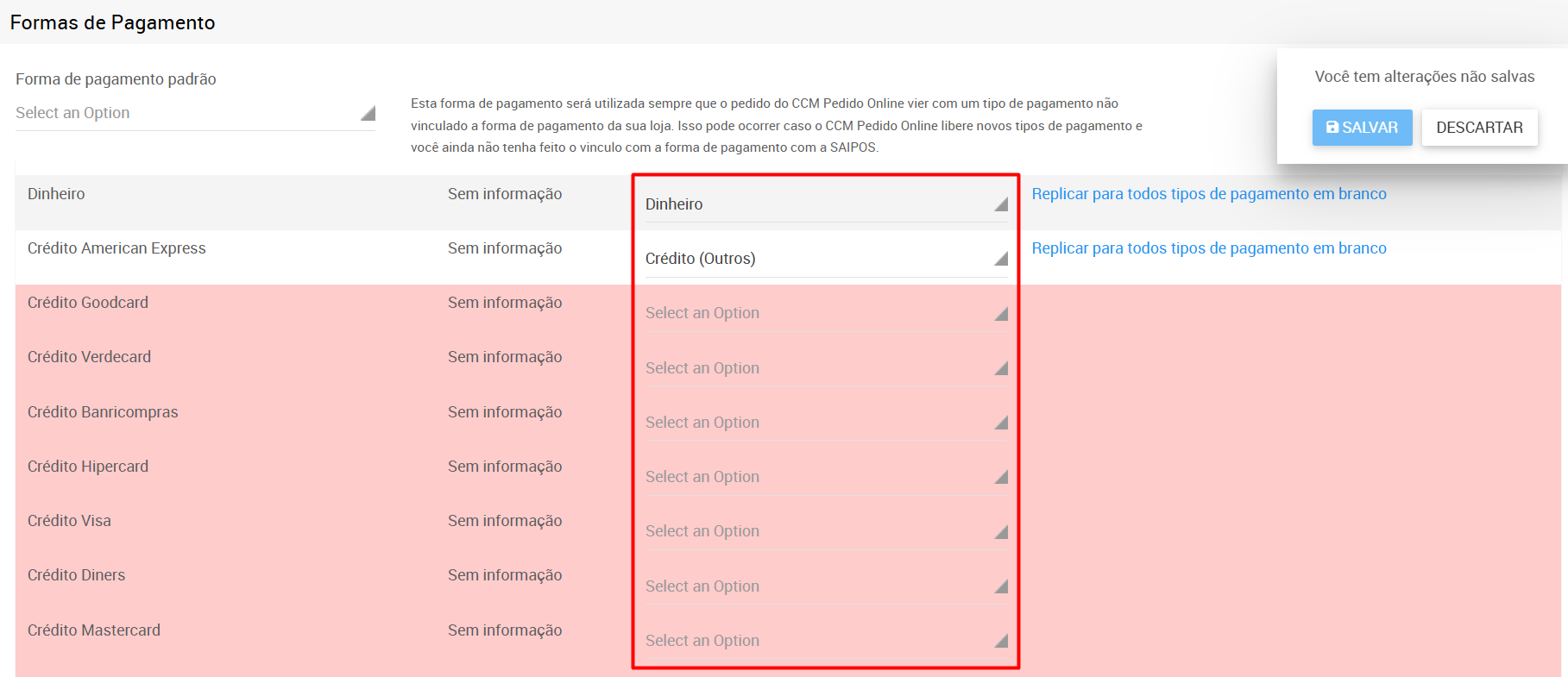Viewport: 1568px width, 677px height.
Task: Click the Crédito Verdecard label
Action: coord(89,357)
